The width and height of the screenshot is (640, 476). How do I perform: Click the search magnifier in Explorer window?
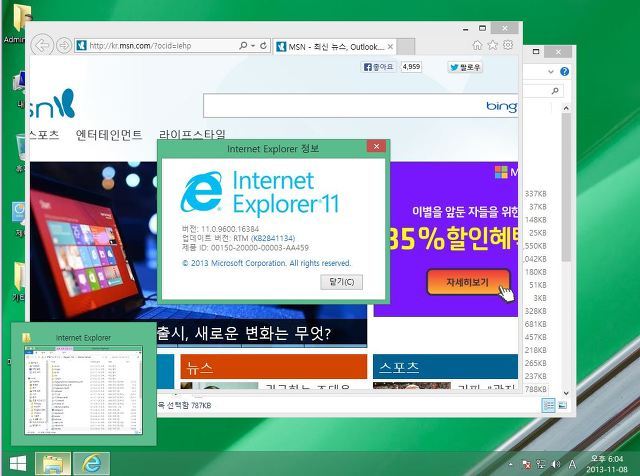point(555,91)
